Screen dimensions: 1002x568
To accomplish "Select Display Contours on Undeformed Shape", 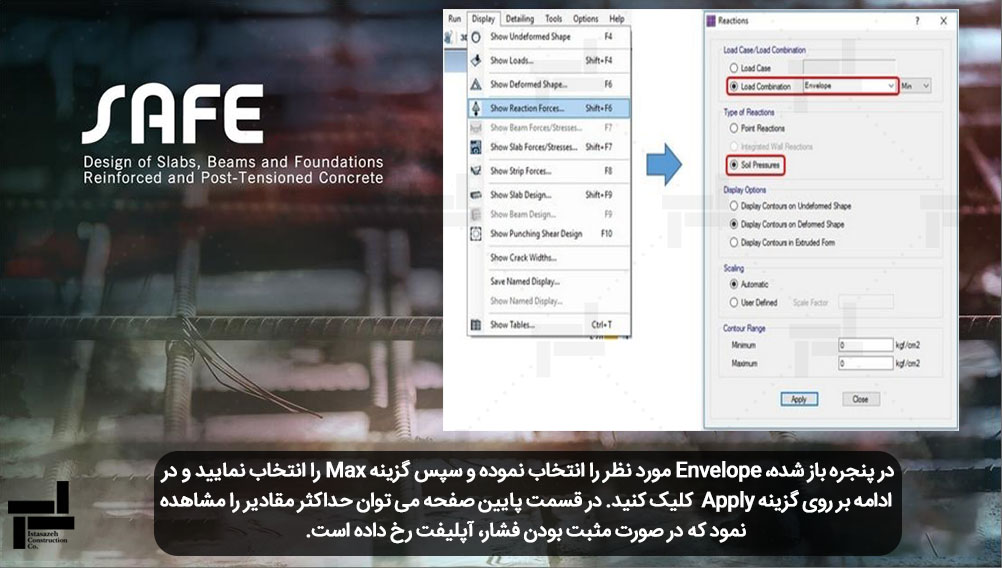I will coord(734,206).
